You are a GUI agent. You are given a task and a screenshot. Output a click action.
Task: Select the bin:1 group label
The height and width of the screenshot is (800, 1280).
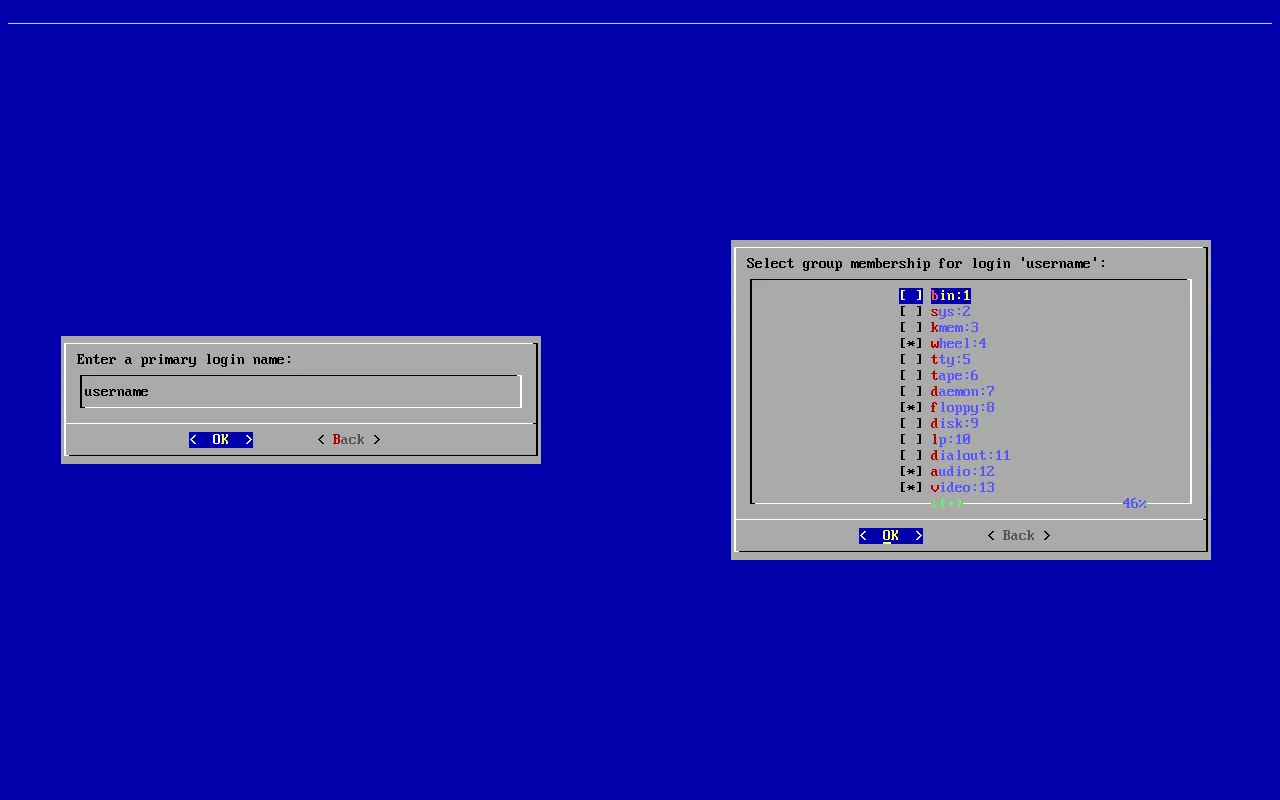951,296
